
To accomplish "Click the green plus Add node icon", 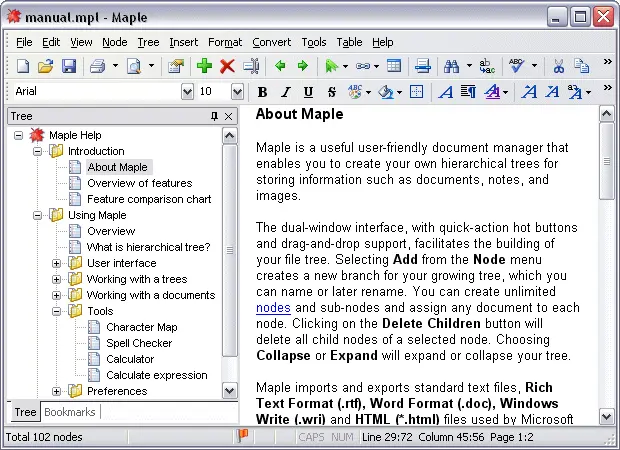I will click(x=204, y=66).
